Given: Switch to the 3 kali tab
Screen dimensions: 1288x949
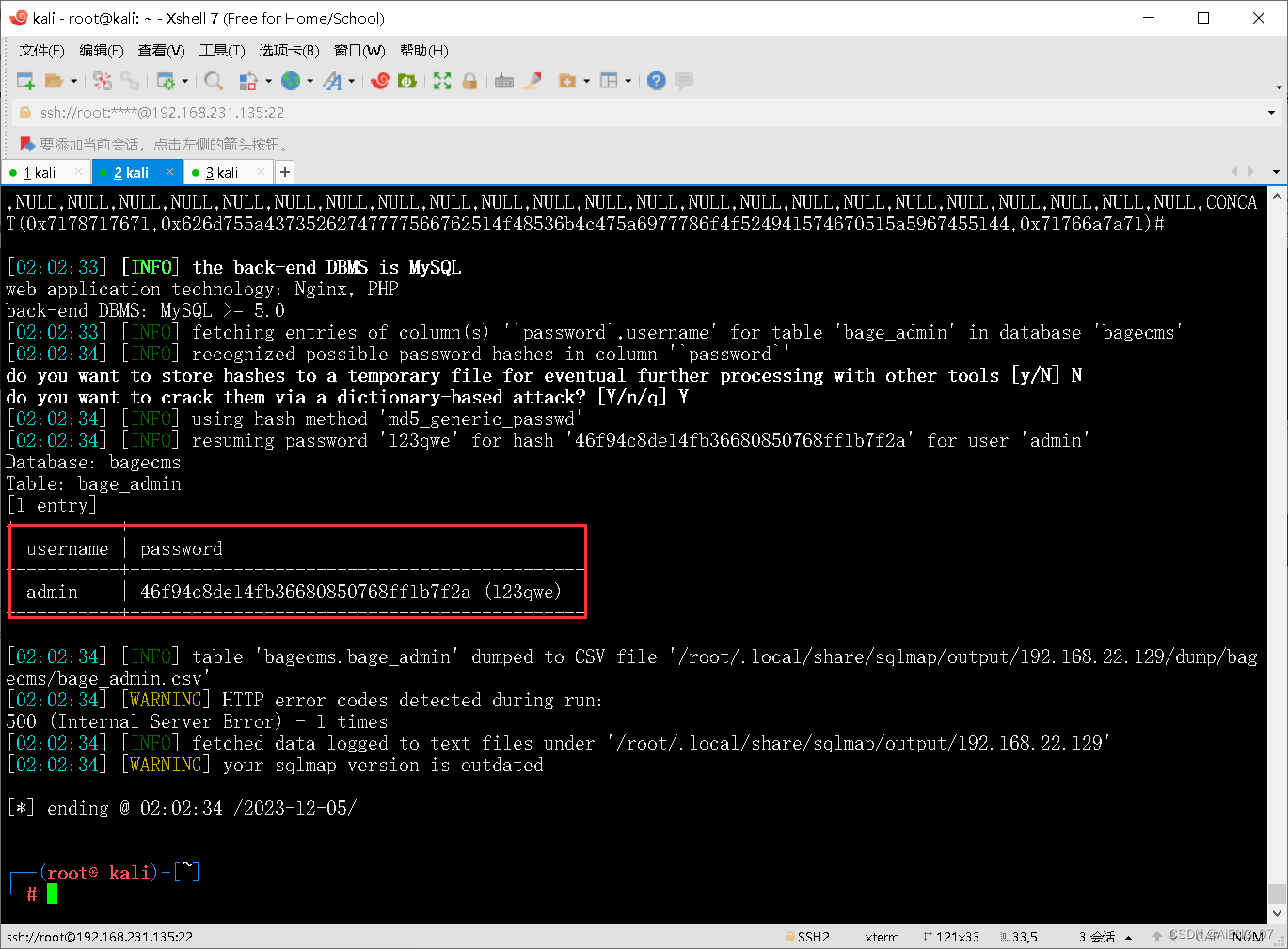Looking at the screenshot, I should (222, 173).
